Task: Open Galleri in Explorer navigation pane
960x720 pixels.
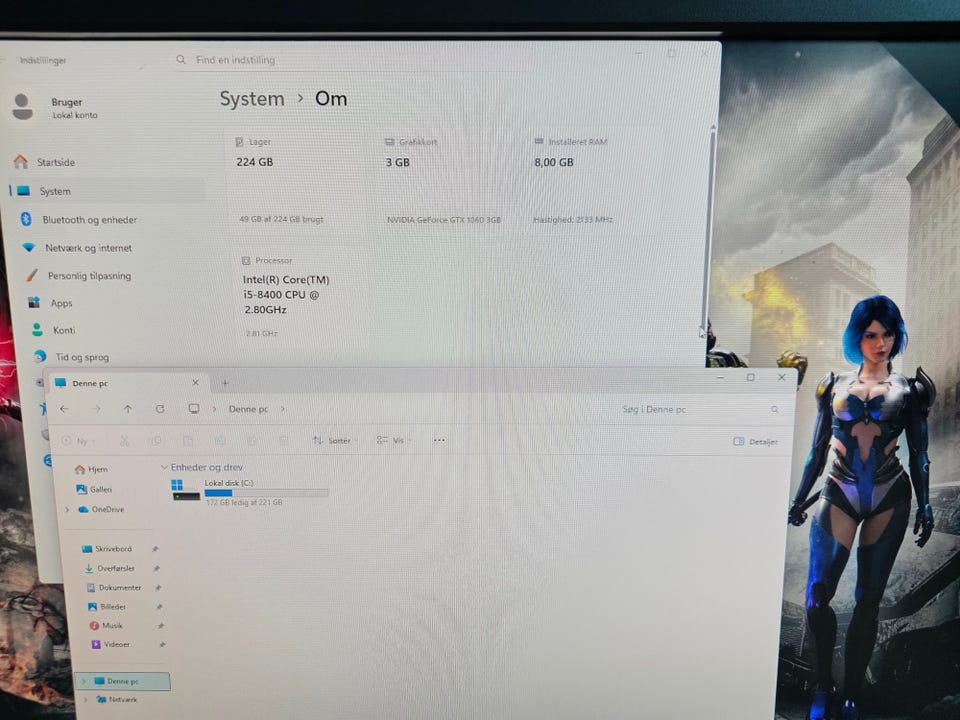Action: point(94,489)
